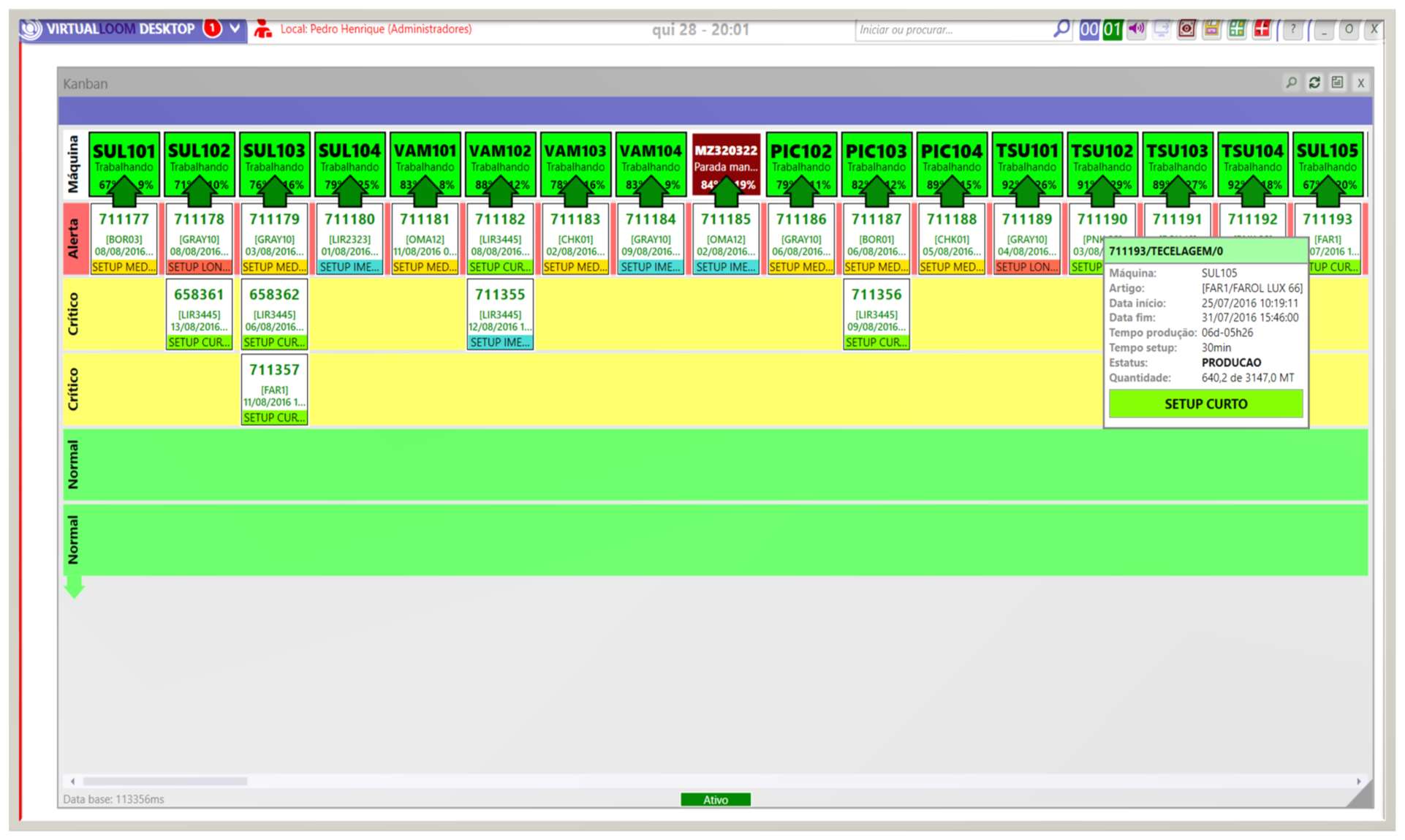Toggle the blue 00 desktop indicator
1405x840 pixels.
coord(1089,29)
